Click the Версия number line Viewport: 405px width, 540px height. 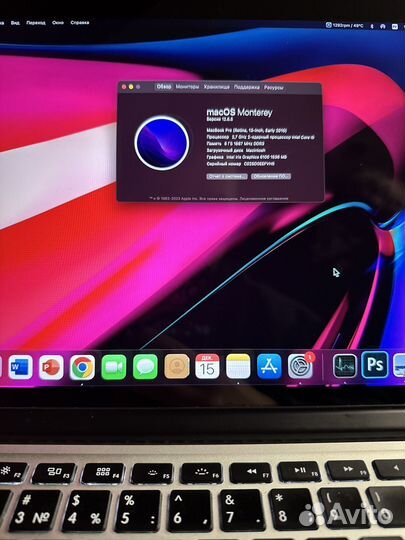tap(220, 119)
